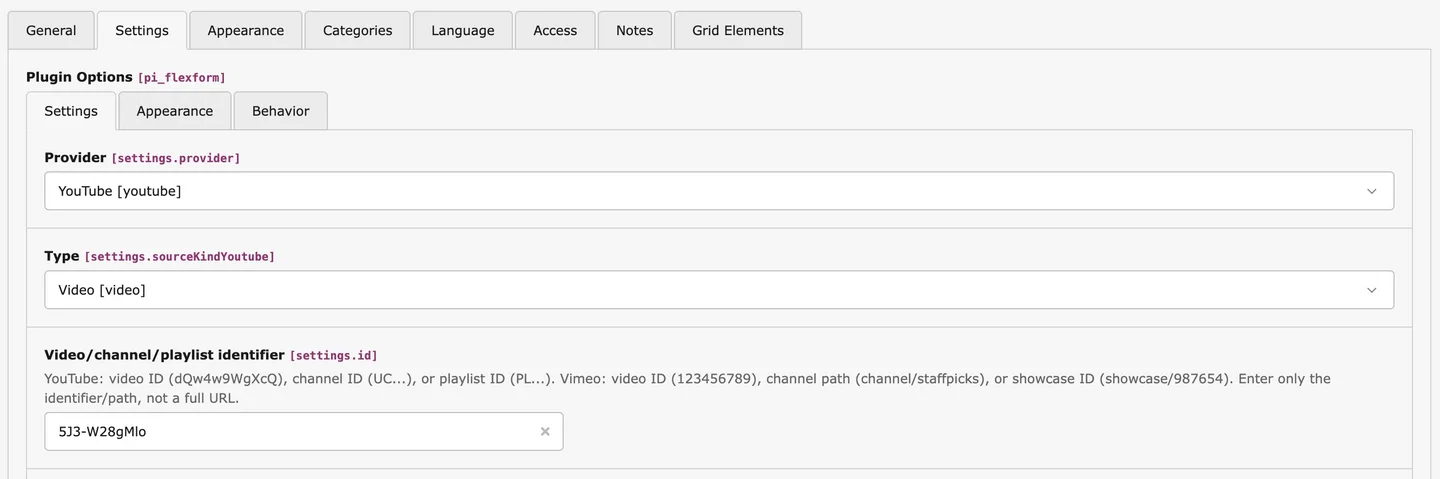Viewport: 1440px width, 479px height.
Task: Click the Type field label
Action: click(62, 256)
